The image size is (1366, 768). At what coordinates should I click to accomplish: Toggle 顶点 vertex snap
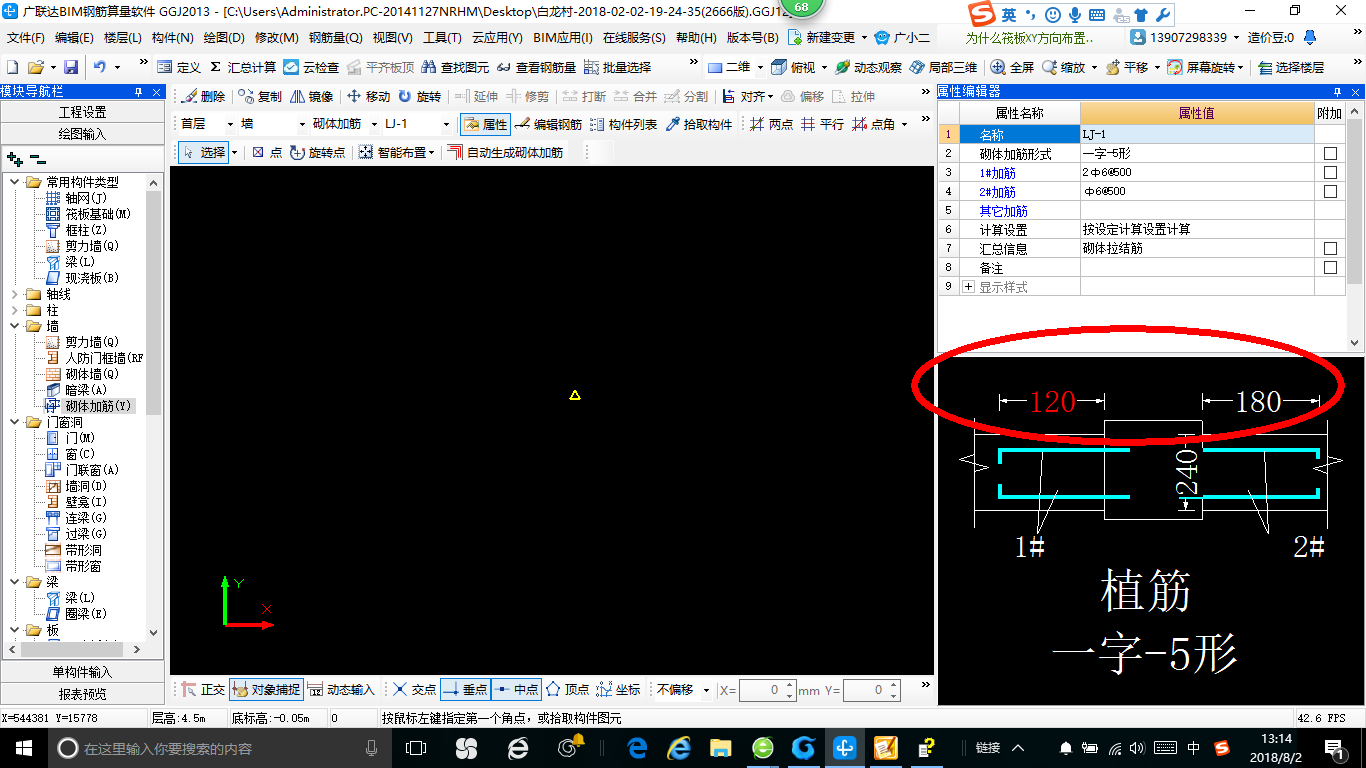click(x=567, y=690)
